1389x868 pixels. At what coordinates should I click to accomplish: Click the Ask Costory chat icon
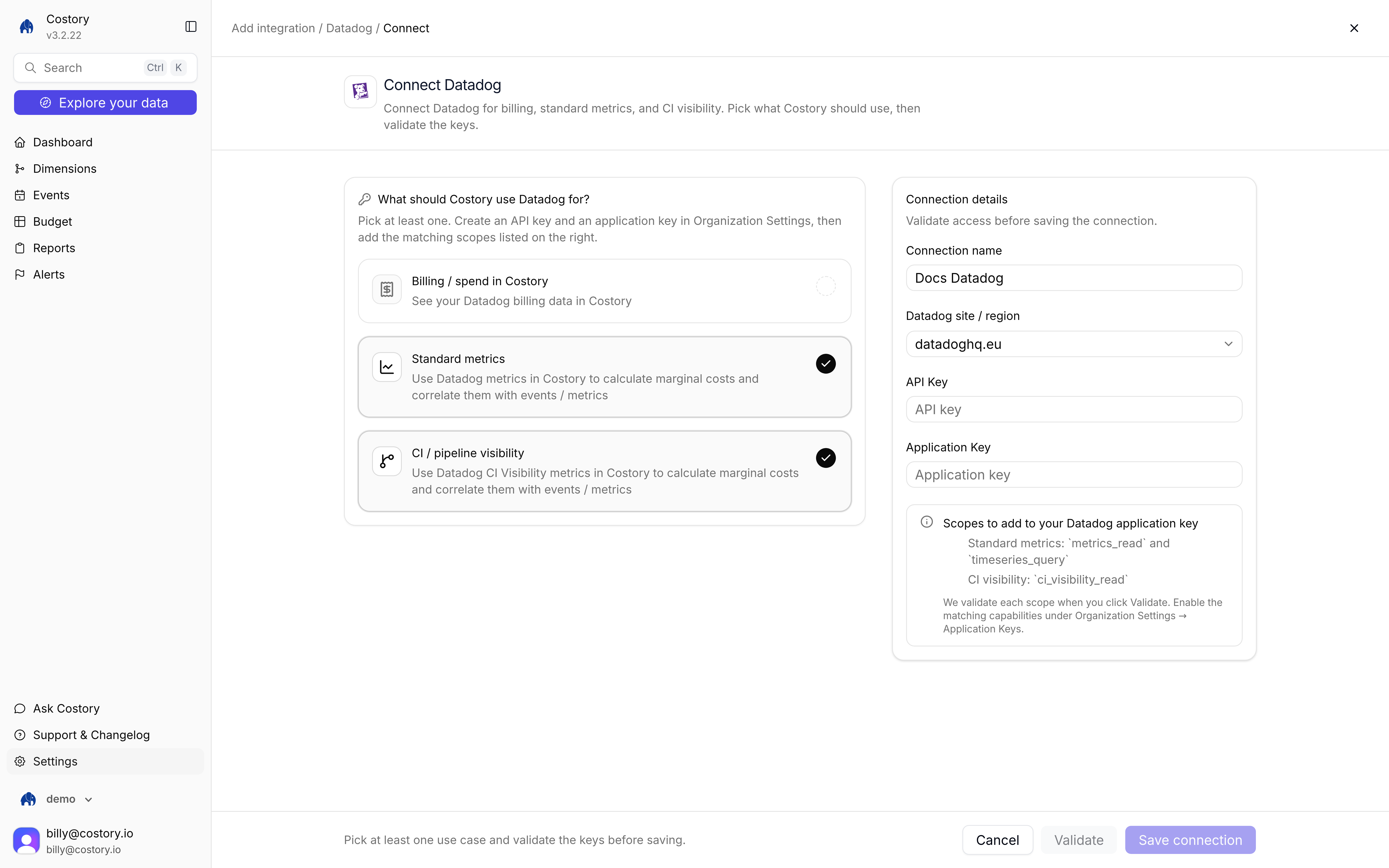(20, 708)
